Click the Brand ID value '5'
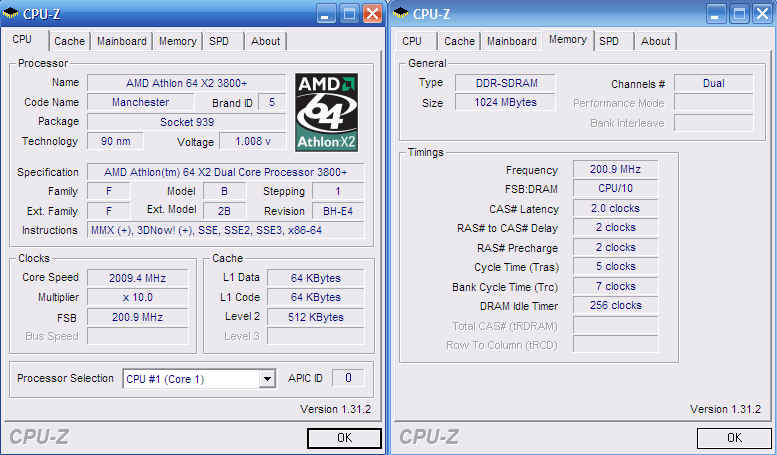This screenshot has height=455, width=777. 272,103
